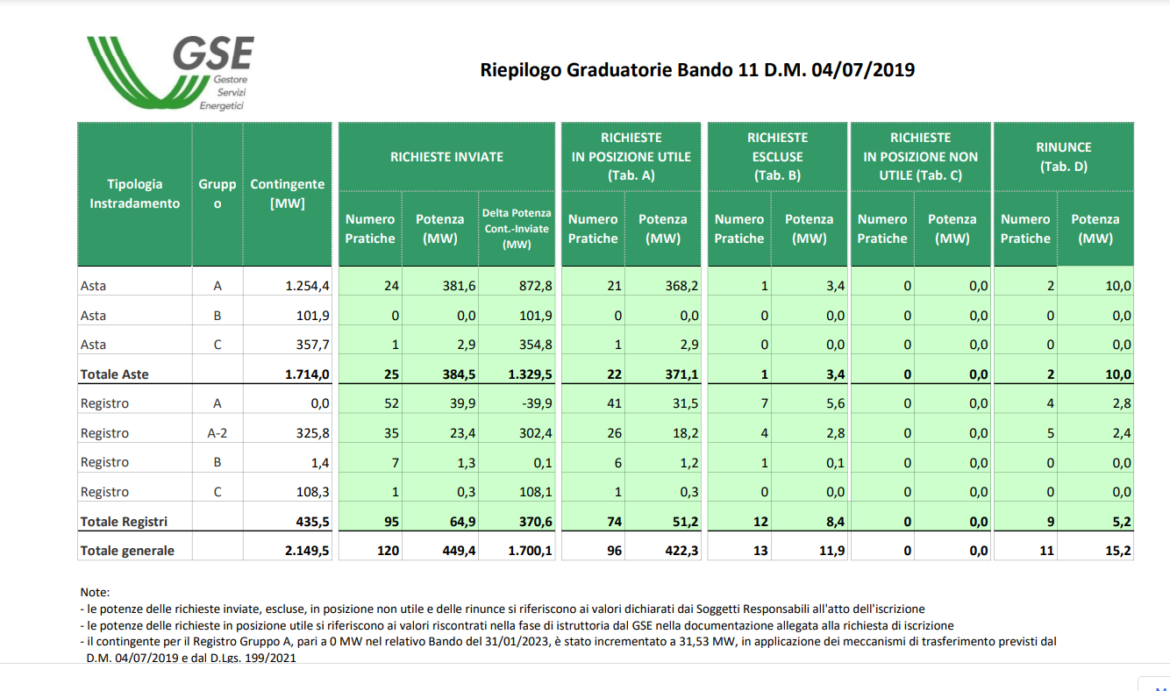The width and height of the screenshot is (1170, 691).
Task: Click the 'Tipologia Instradamento' column header
Action: [x=134, y=194]
